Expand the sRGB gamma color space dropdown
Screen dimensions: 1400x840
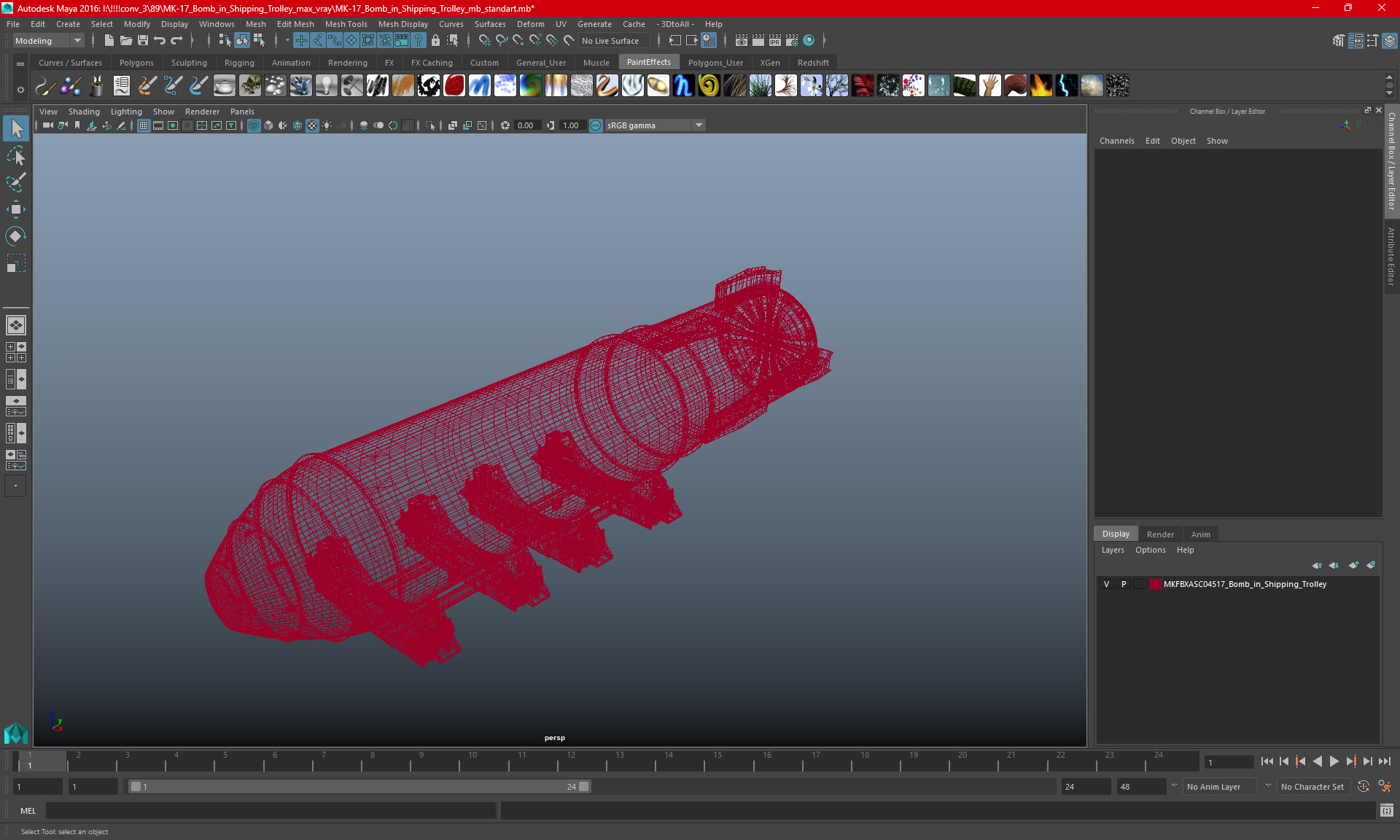[699, 125]
